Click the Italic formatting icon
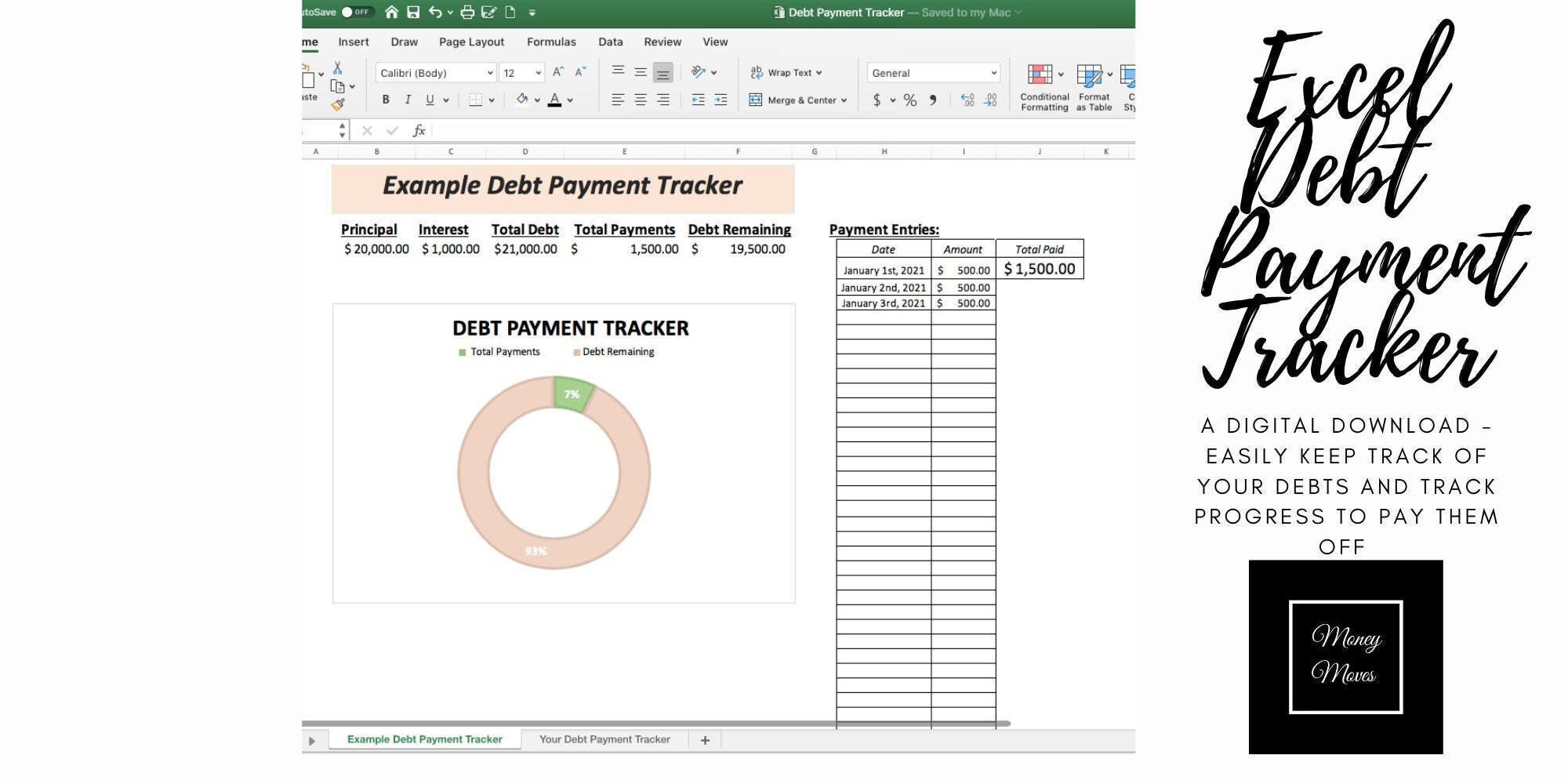 point(408,99)
